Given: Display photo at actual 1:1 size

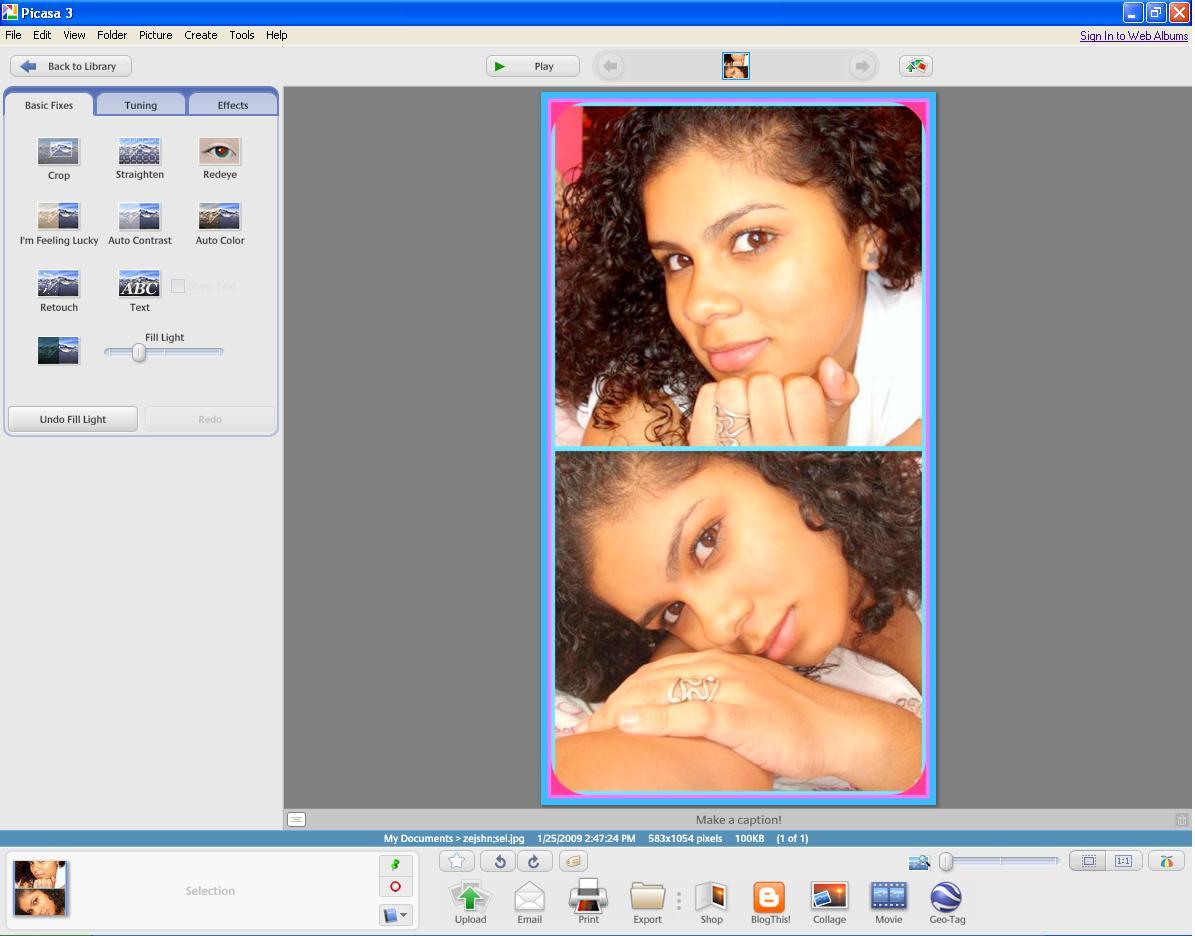Looking at the screenshot, I should (1123, 861).
